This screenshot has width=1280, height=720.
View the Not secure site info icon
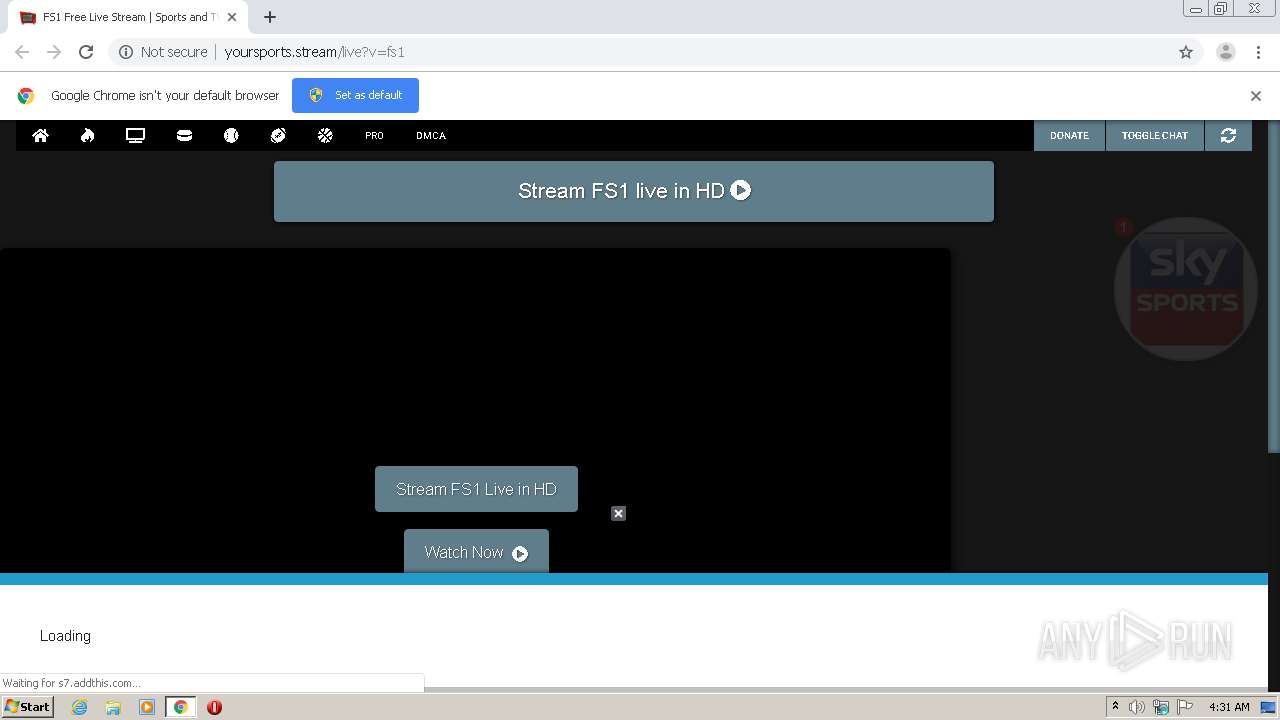[x=126, y=52]
